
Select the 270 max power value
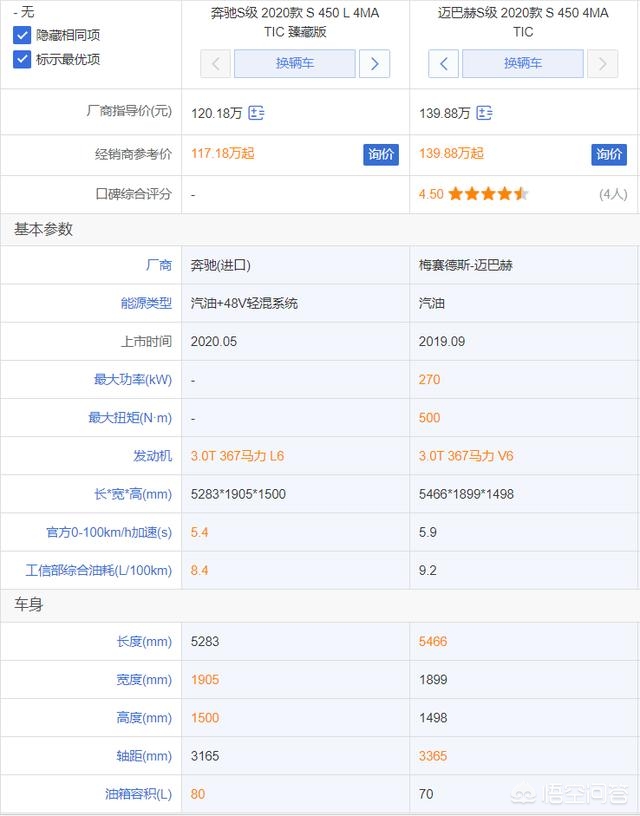429,379
